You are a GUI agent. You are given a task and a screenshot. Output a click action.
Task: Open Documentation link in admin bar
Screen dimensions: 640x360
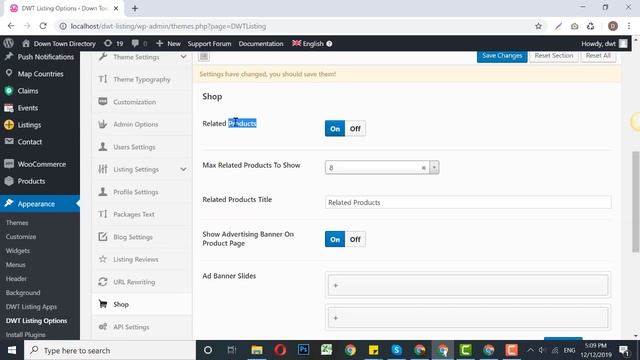pos(260,44)
